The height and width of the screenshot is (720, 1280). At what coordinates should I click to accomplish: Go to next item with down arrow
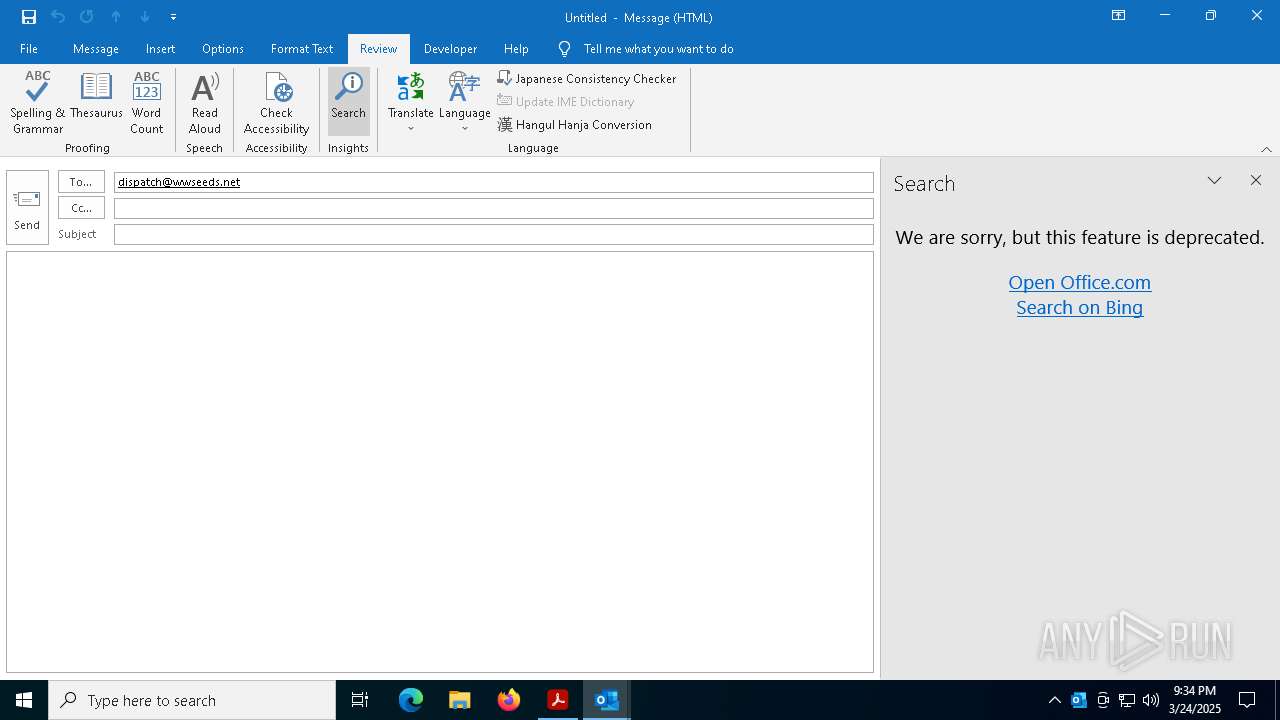coord(145,17)
